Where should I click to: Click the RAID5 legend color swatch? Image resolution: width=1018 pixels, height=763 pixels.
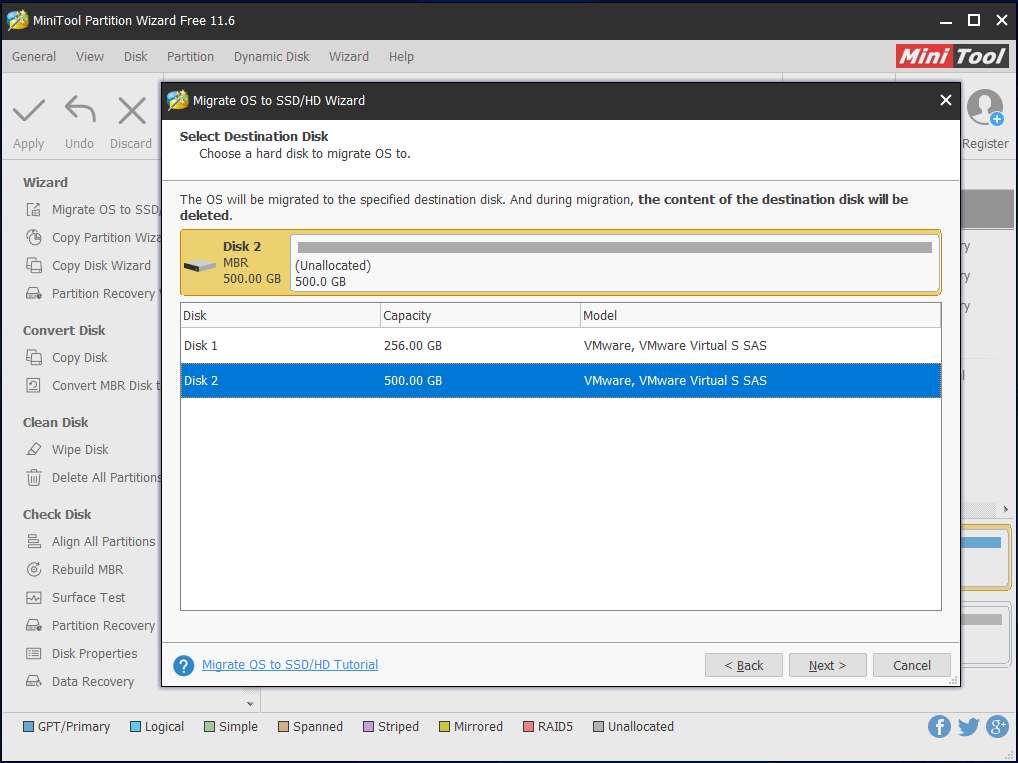coord(528,727)
